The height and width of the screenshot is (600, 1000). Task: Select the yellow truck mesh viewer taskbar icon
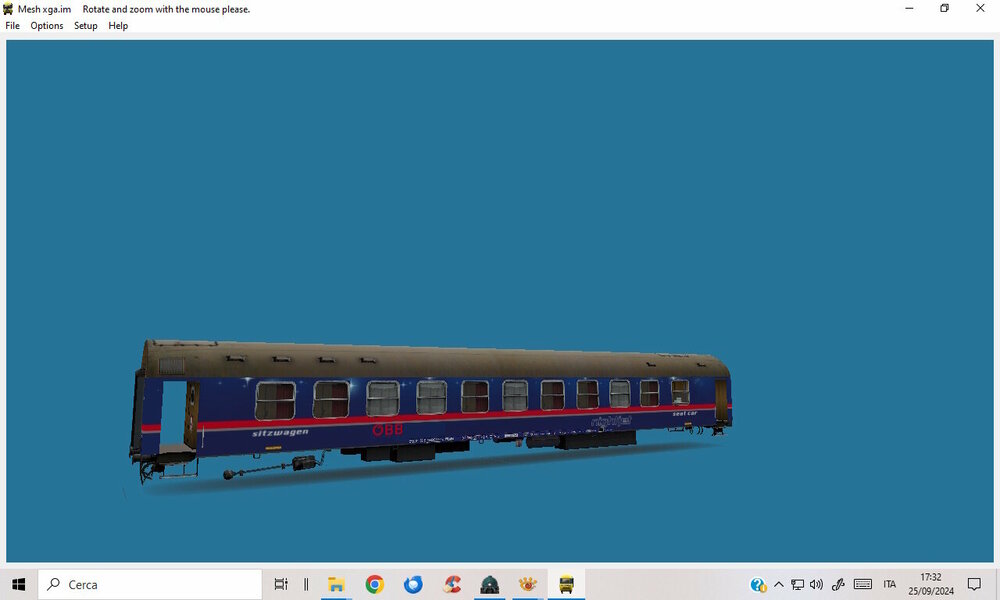tap(566, 584)
